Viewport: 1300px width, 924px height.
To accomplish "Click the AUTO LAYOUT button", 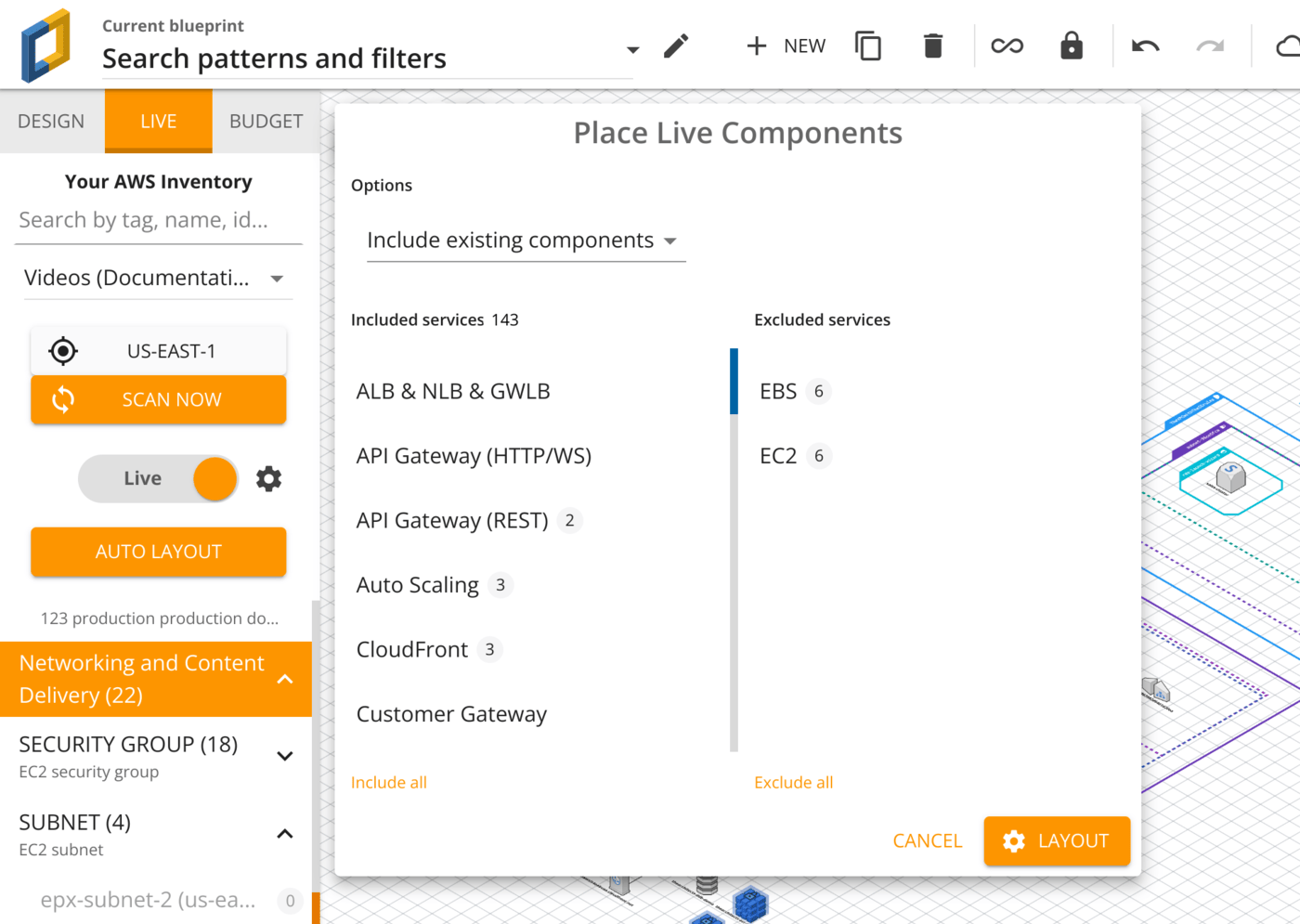I will 159,552.
